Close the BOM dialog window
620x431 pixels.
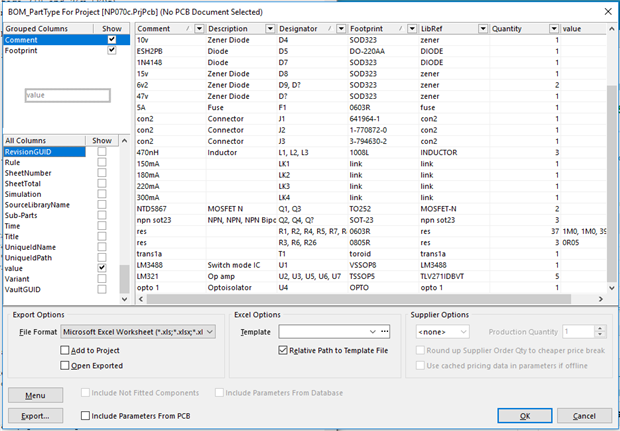(x=604, y=9)
